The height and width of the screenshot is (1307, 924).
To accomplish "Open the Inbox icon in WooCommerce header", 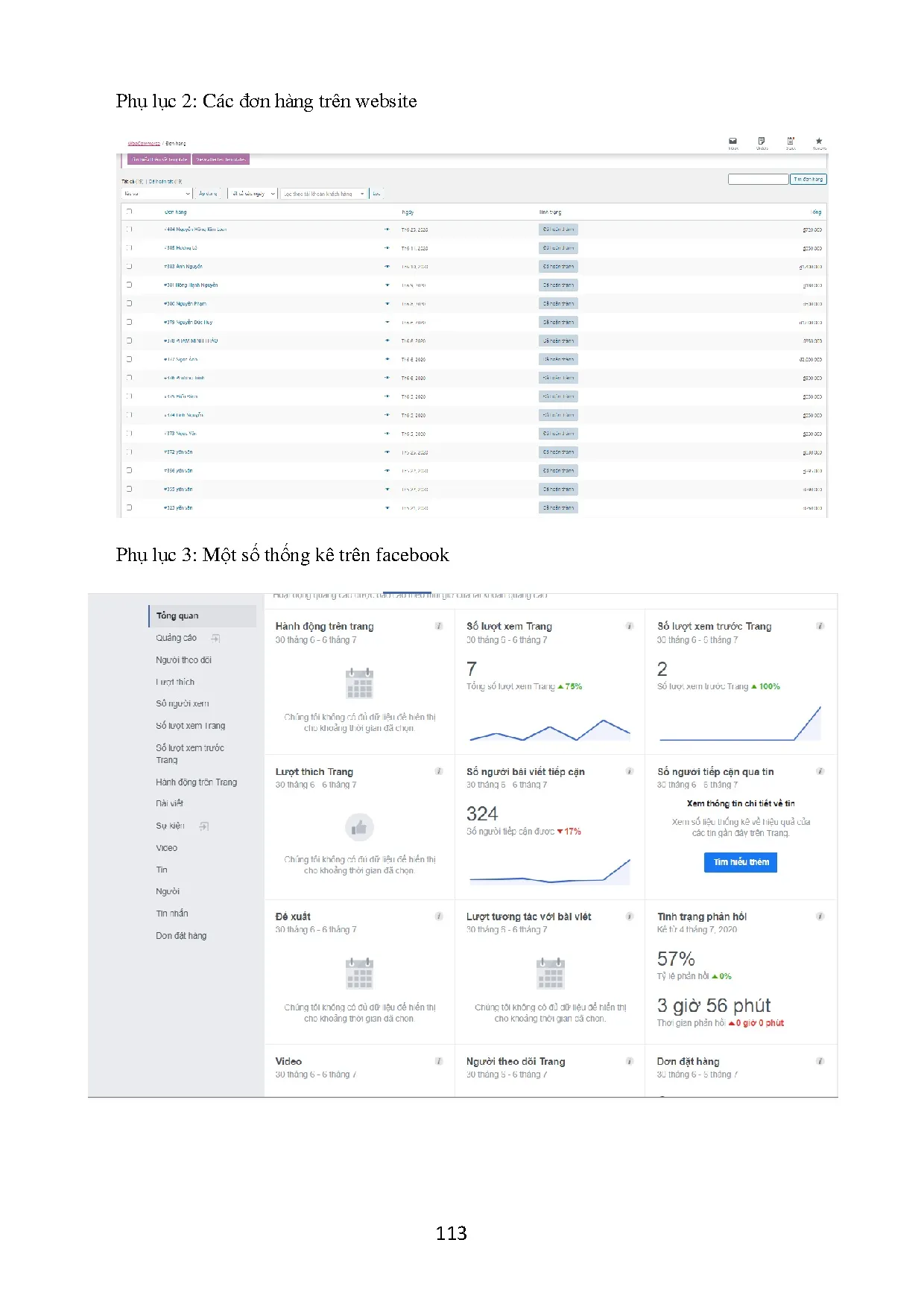I will click(732, 141).
